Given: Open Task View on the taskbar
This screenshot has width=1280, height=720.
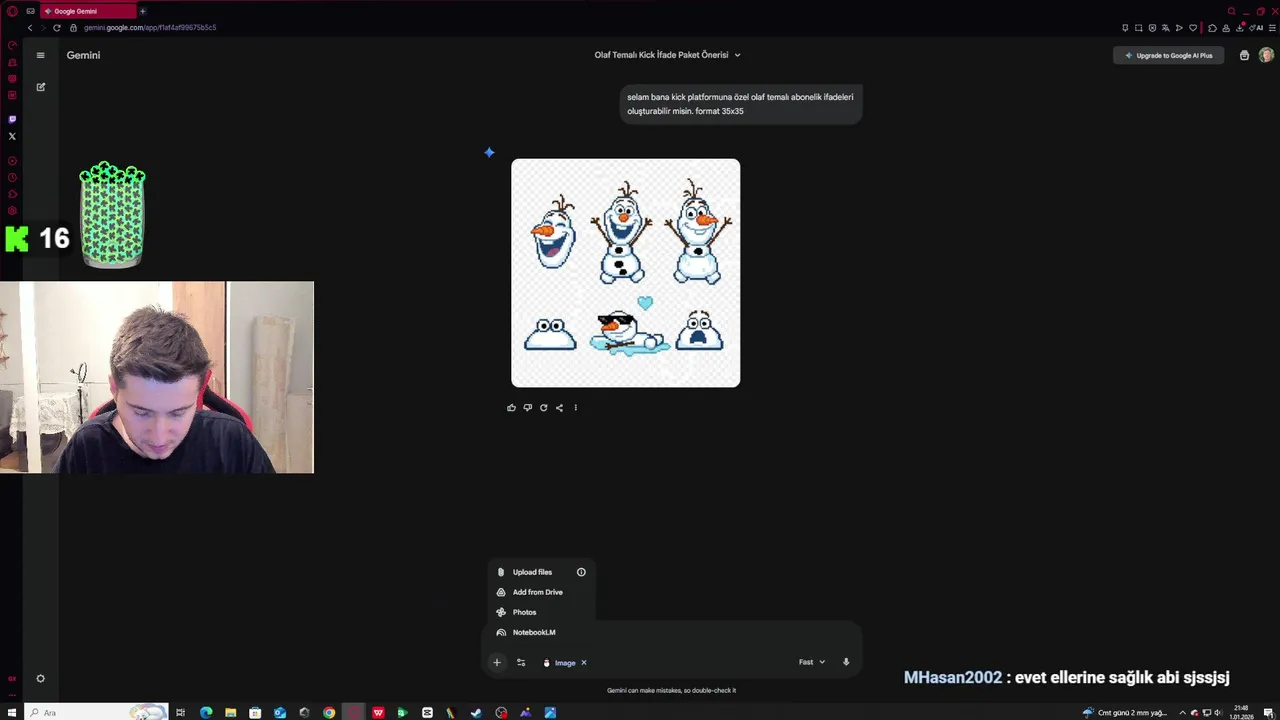Looking at the screenshot, I should pyautogui.click(x=180, y=712).
